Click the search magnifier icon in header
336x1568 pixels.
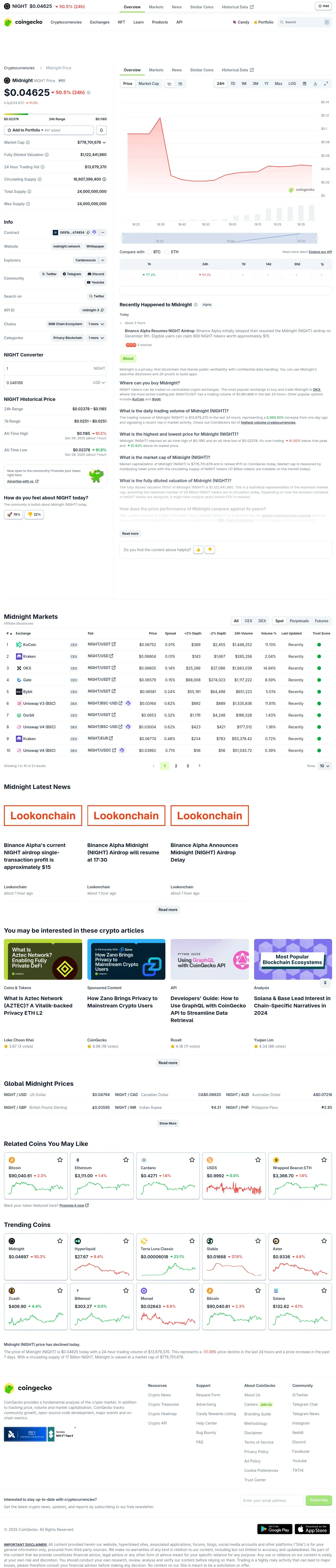click(x=282, y=22)
